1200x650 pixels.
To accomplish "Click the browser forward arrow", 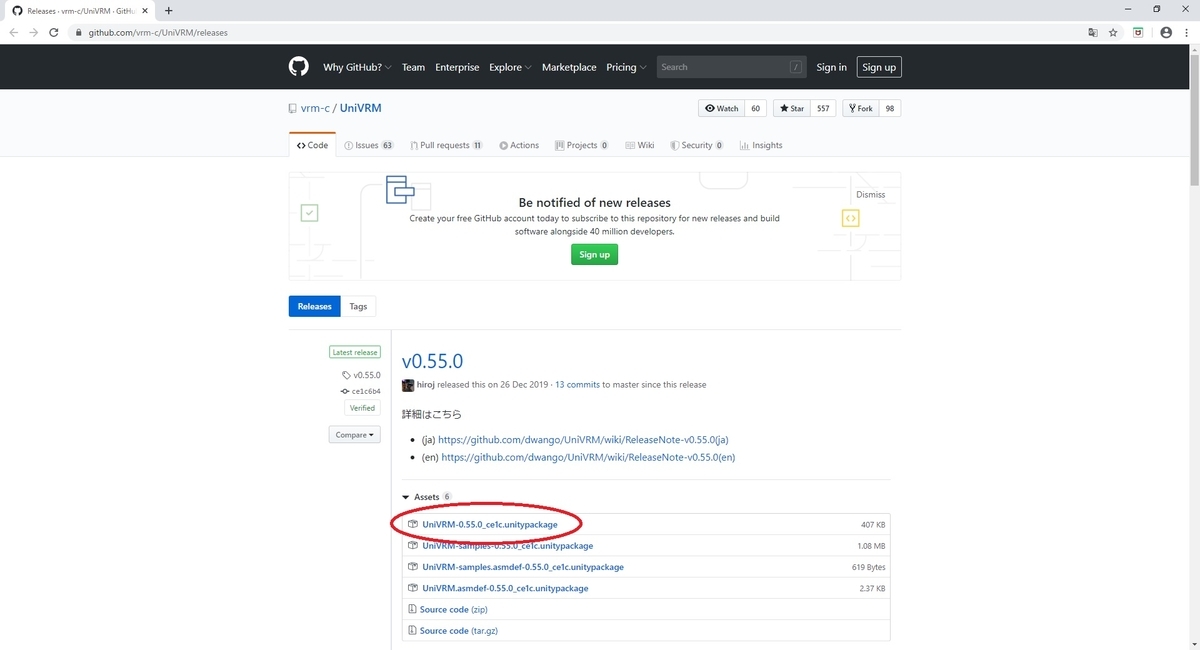I will point(34,32).
